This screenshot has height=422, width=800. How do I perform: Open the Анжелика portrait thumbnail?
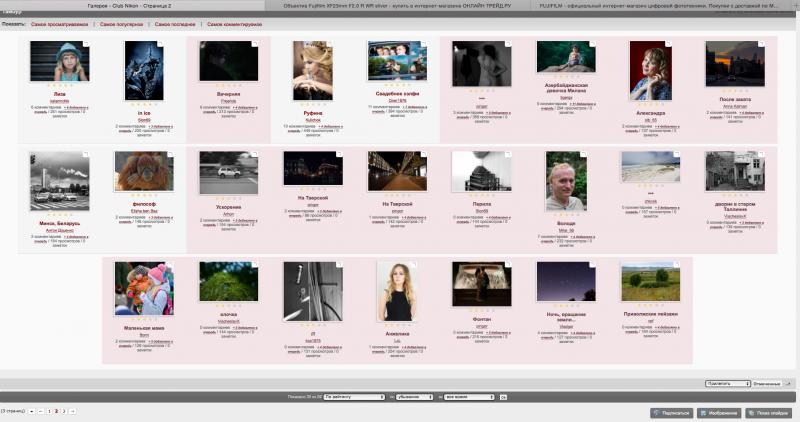click(x=397, y=292)
